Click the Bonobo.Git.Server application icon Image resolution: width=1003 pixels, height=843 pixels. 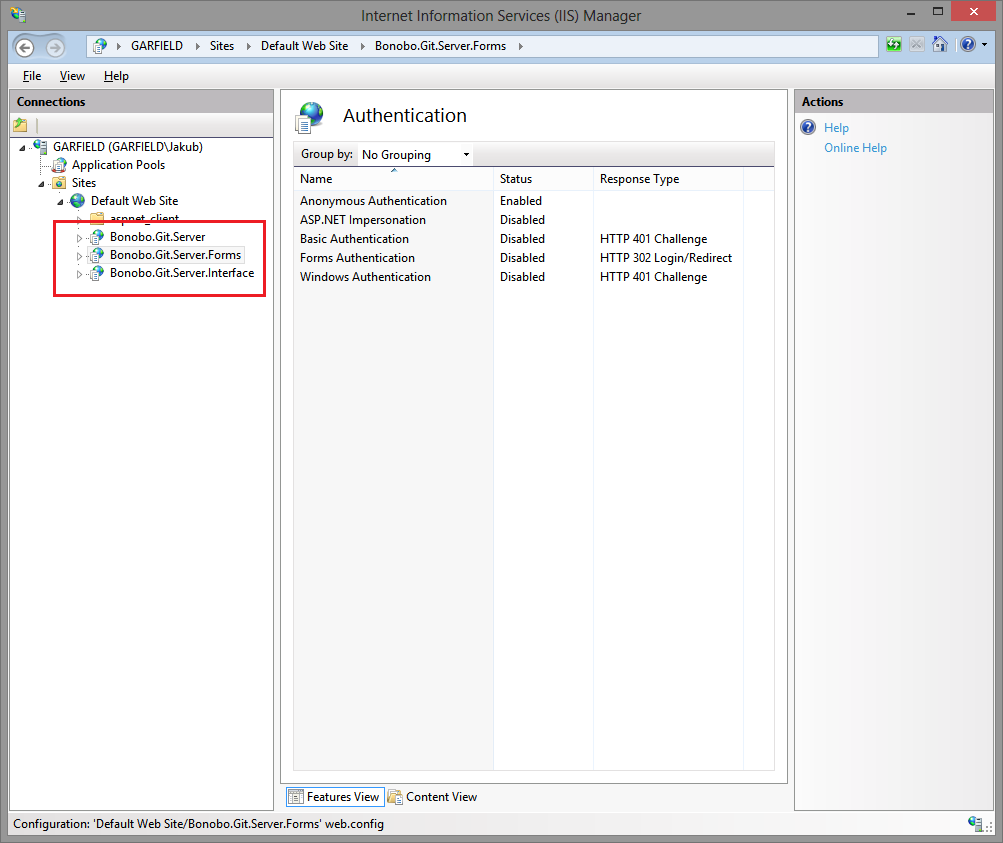point(97,237)
